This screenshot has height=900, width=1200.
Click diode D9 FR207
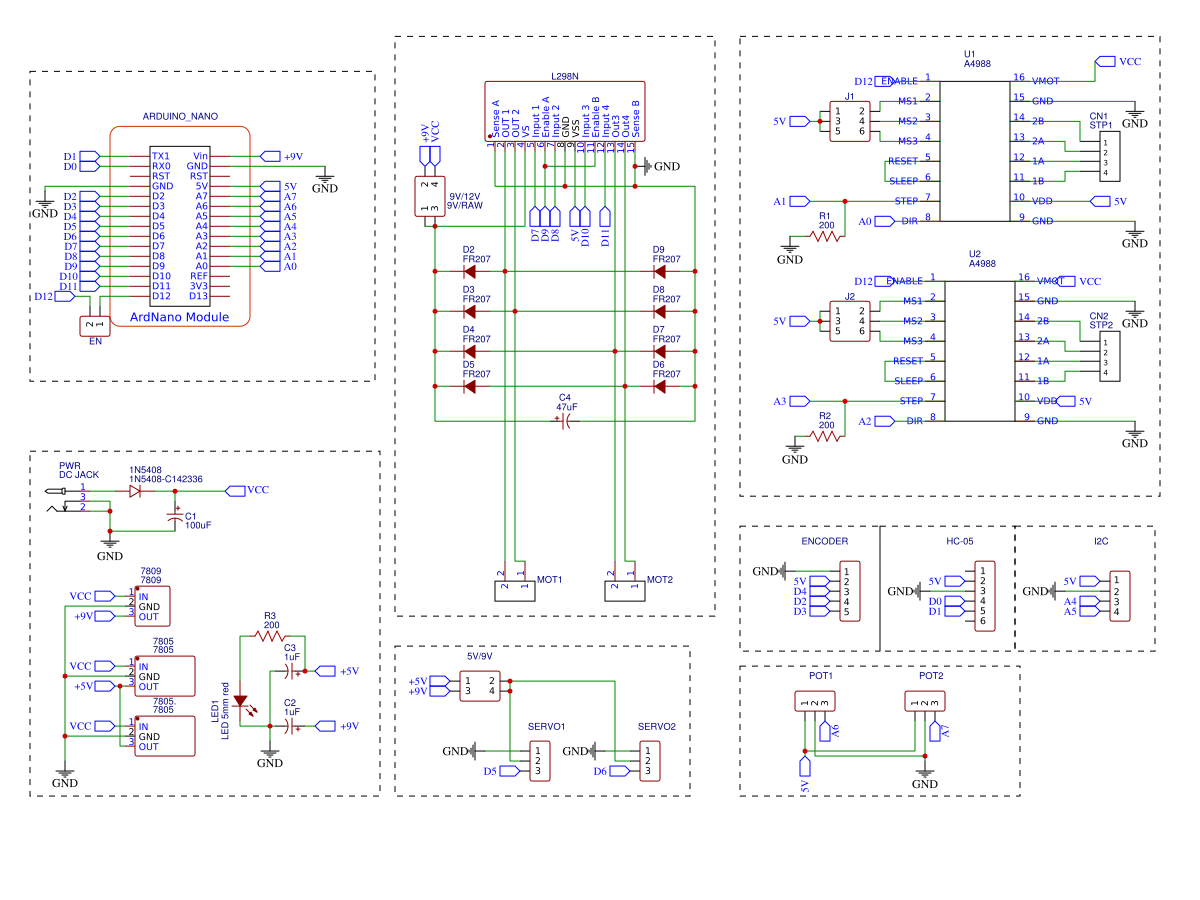pyautogui.click(x=659, y=271)
